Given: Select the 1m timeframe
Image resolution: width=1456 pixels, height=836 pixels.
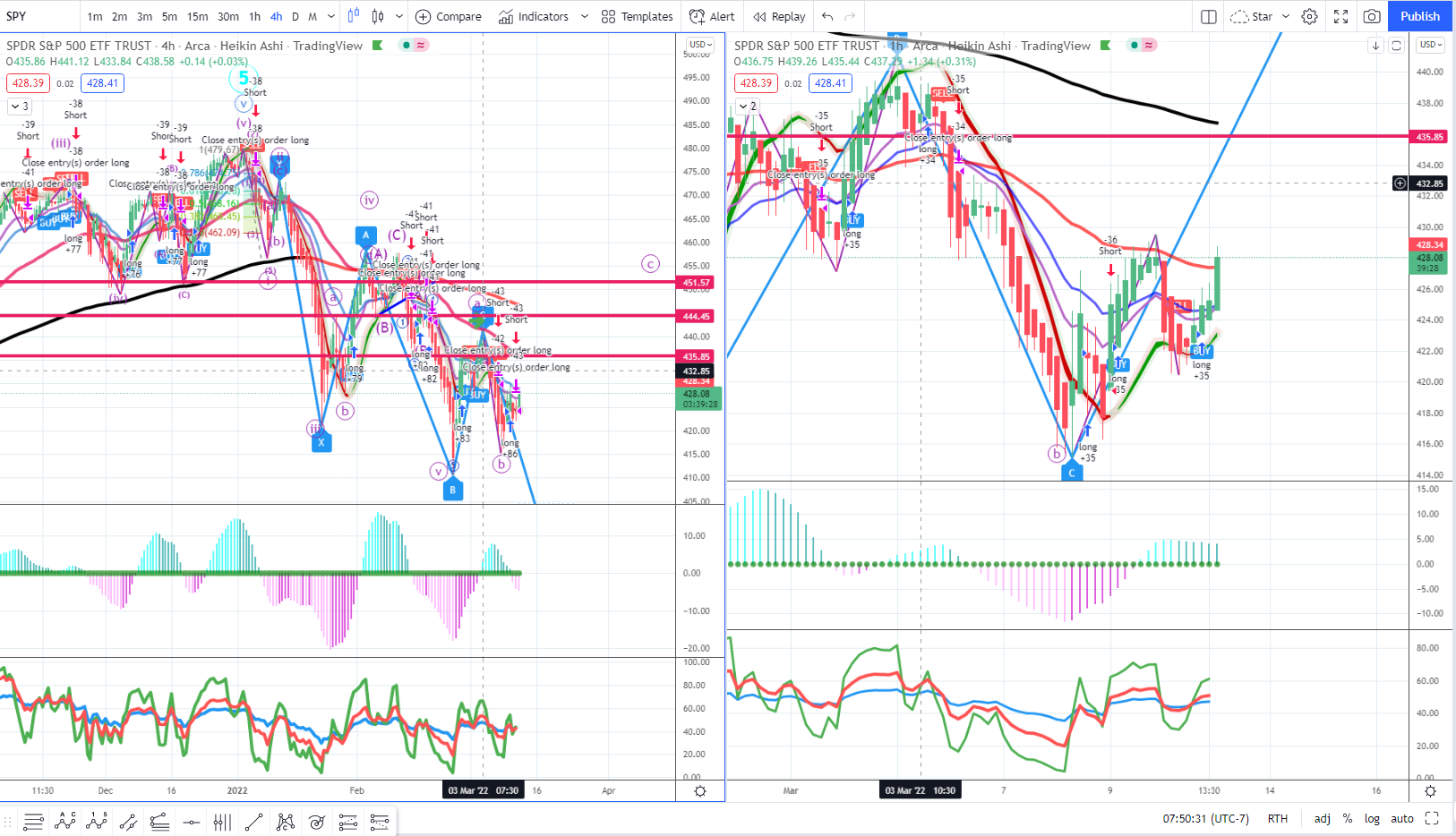Looking at the screenshot, I should (95, 16).
